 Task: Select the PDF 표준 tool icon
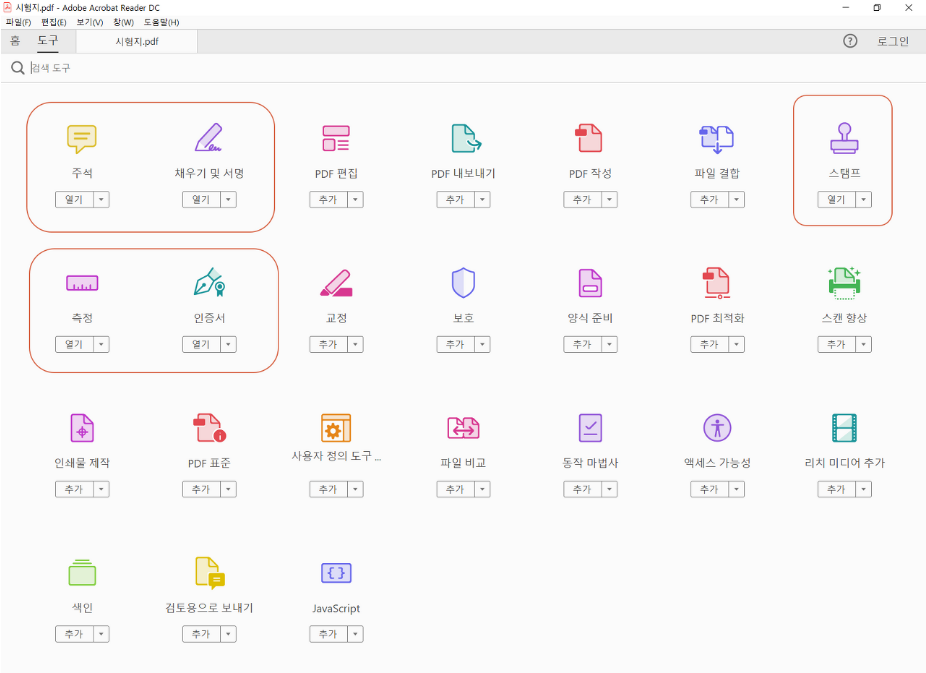(x=209, y=428)
